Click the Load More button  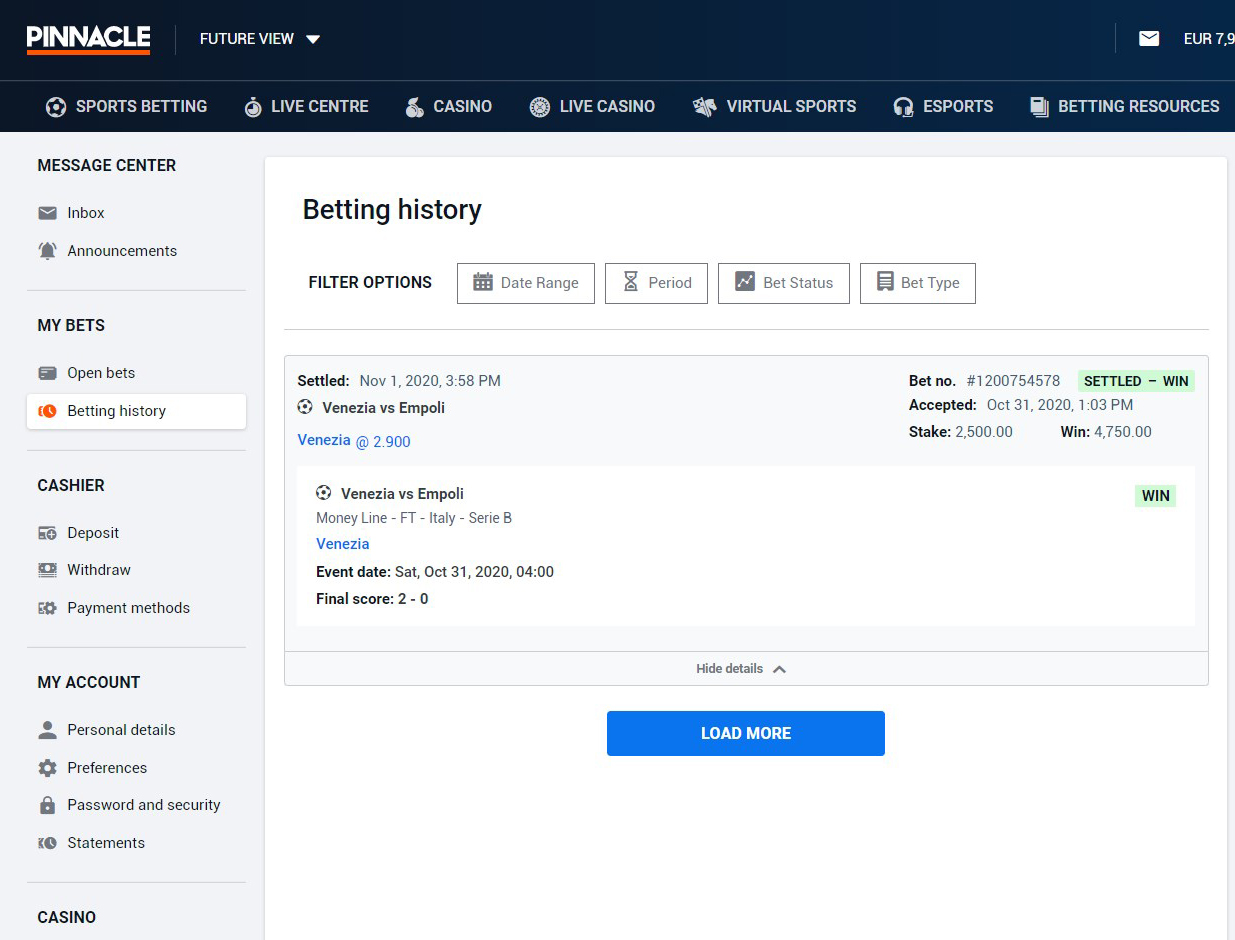(746, 733)
